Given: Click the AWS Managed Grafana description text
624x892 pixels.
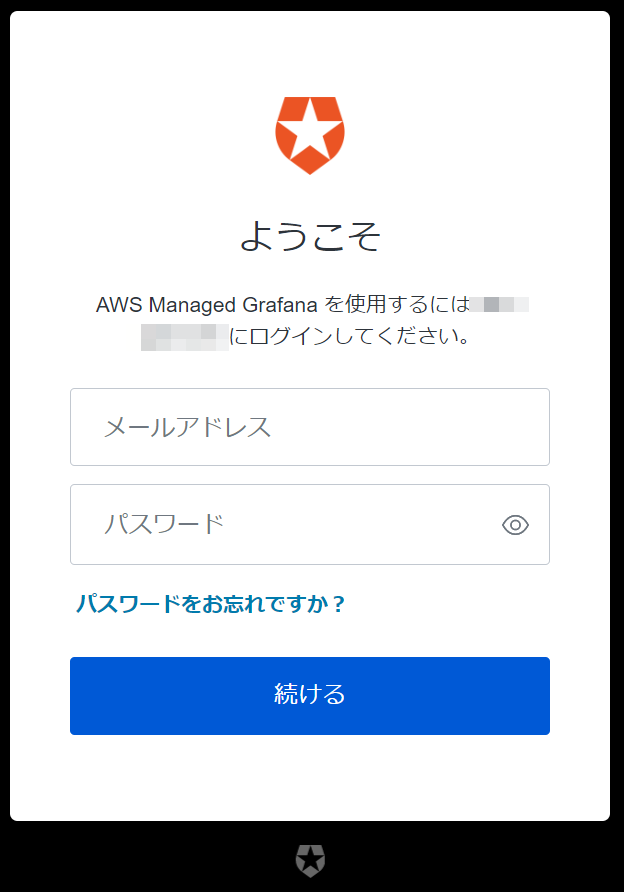Looking at the screenshot, I should tap(310, 320).
